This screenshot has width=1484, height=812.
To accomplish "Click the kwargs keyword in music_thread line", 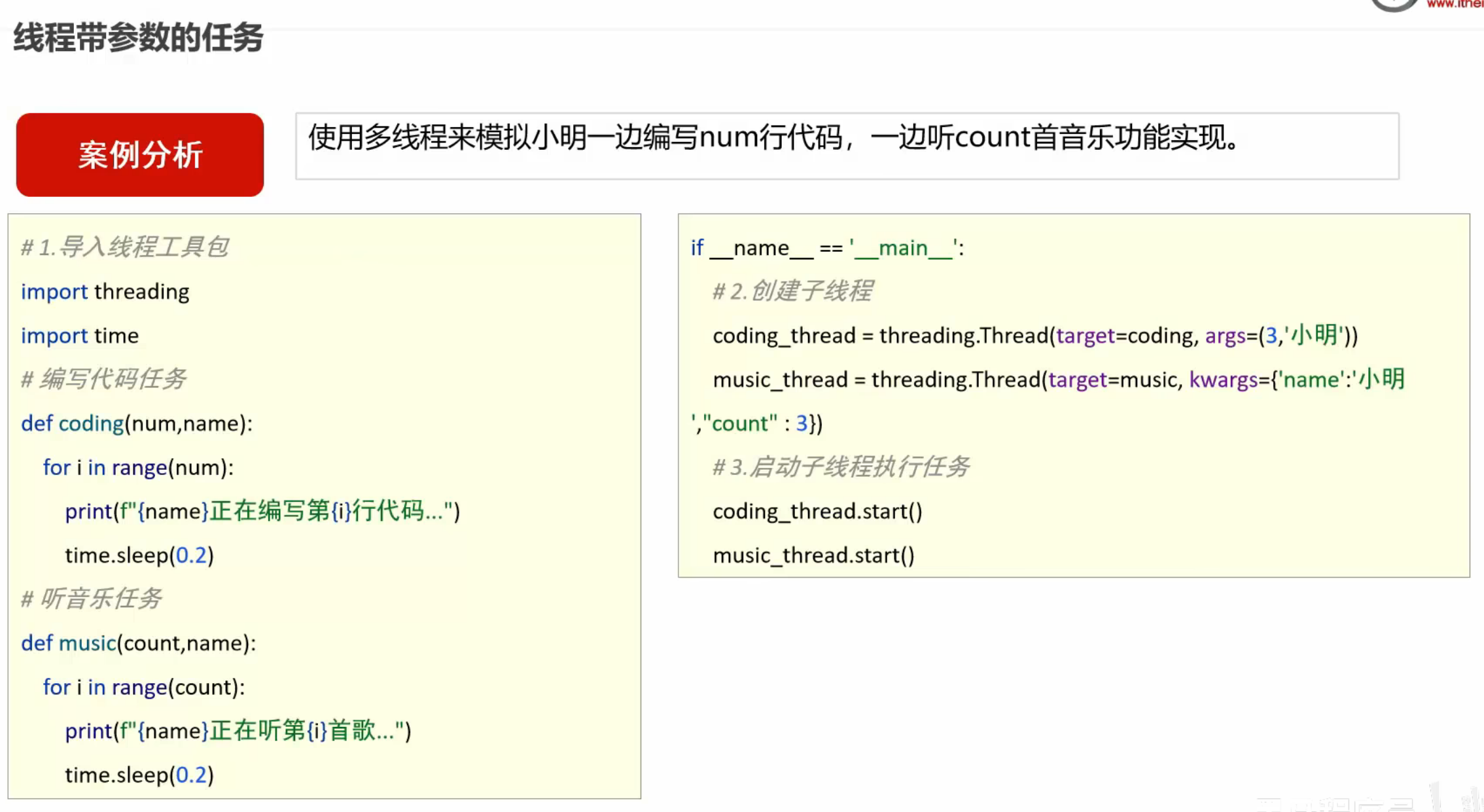I will [1223, 380].
